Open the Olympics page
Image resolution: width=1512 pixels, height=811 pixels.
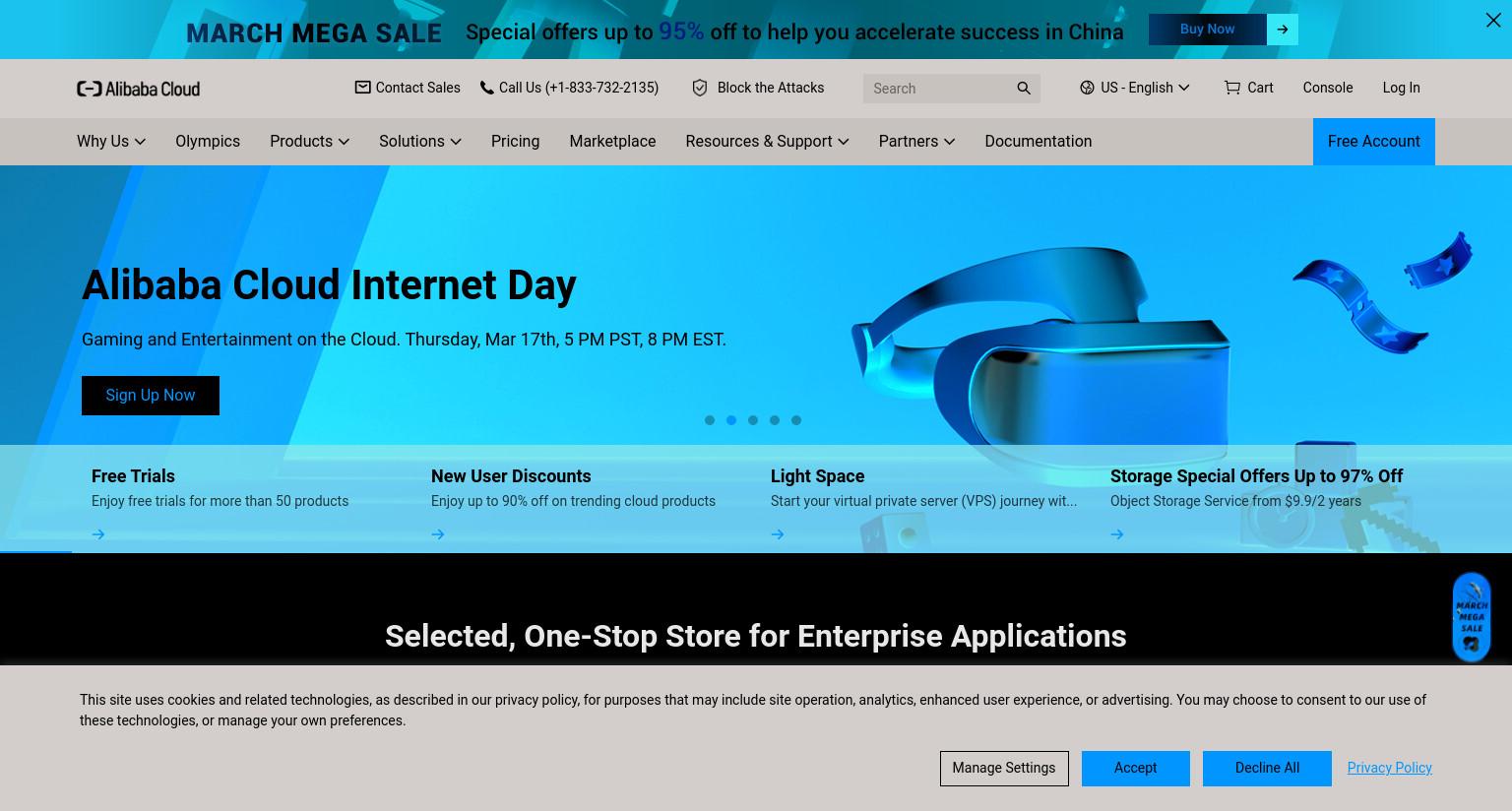(208, 142)
